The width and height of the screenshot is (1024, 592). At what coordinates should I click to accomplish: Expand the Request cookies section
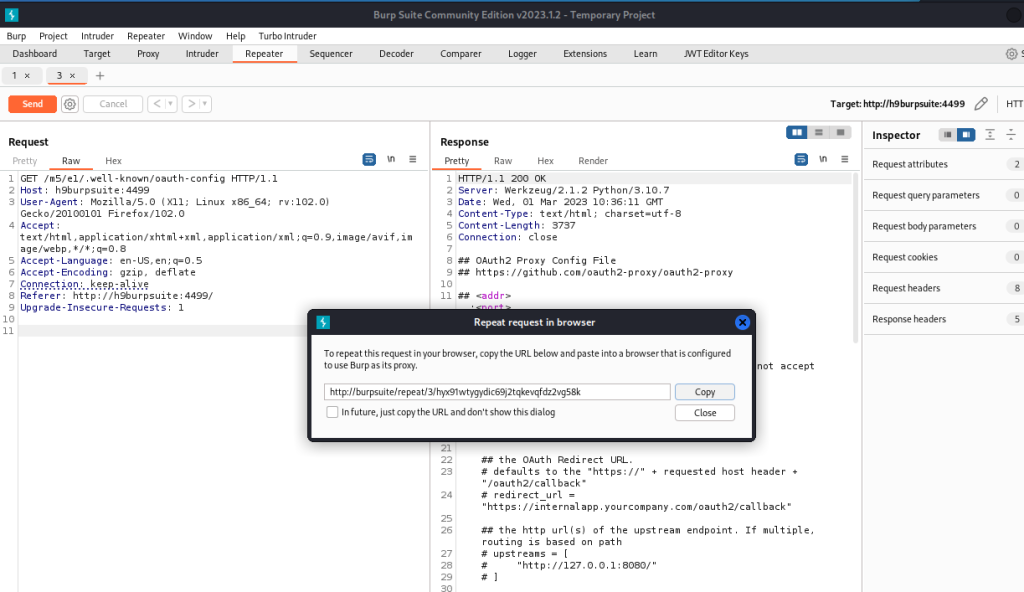944,257
